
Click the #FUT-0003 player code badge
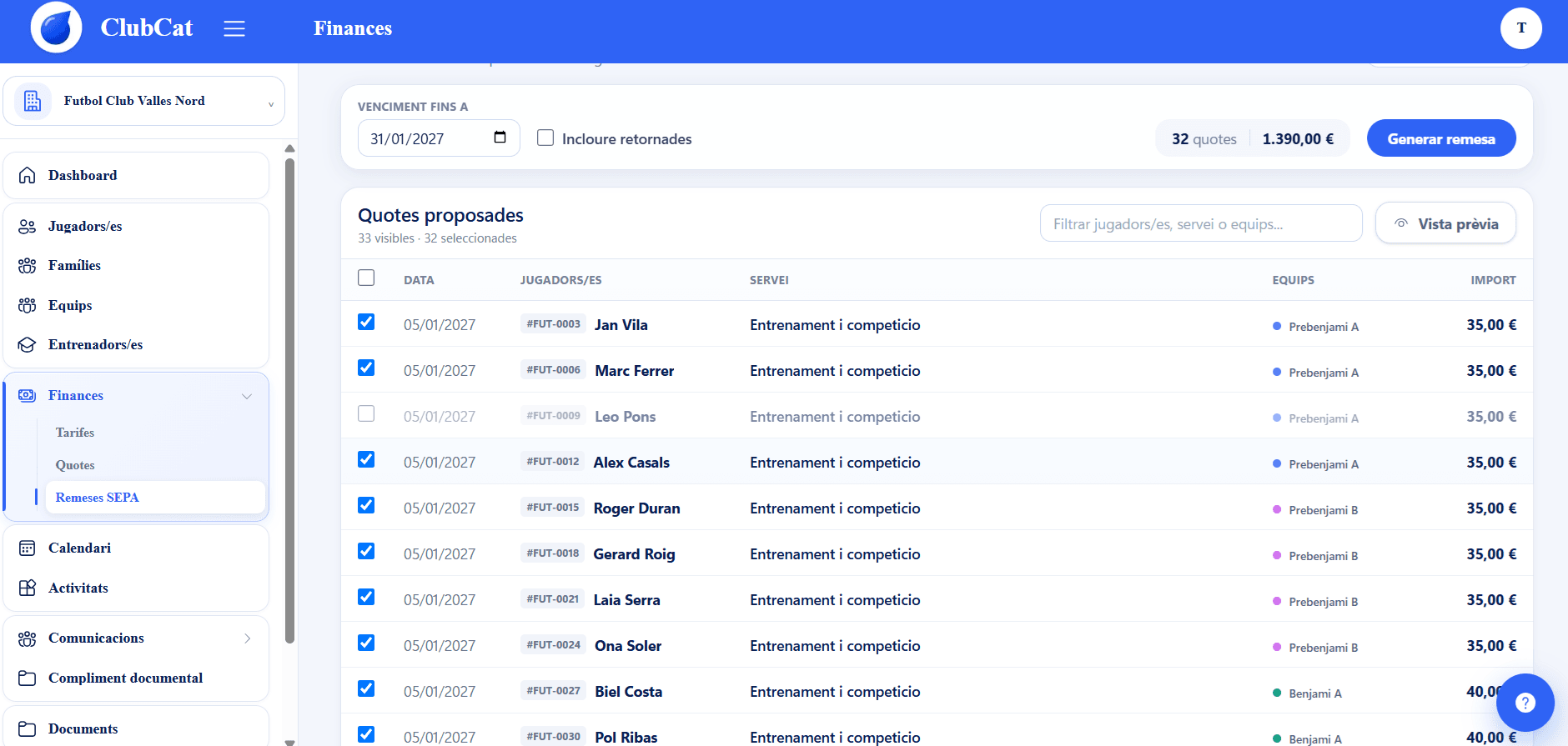tap(553, 324)
